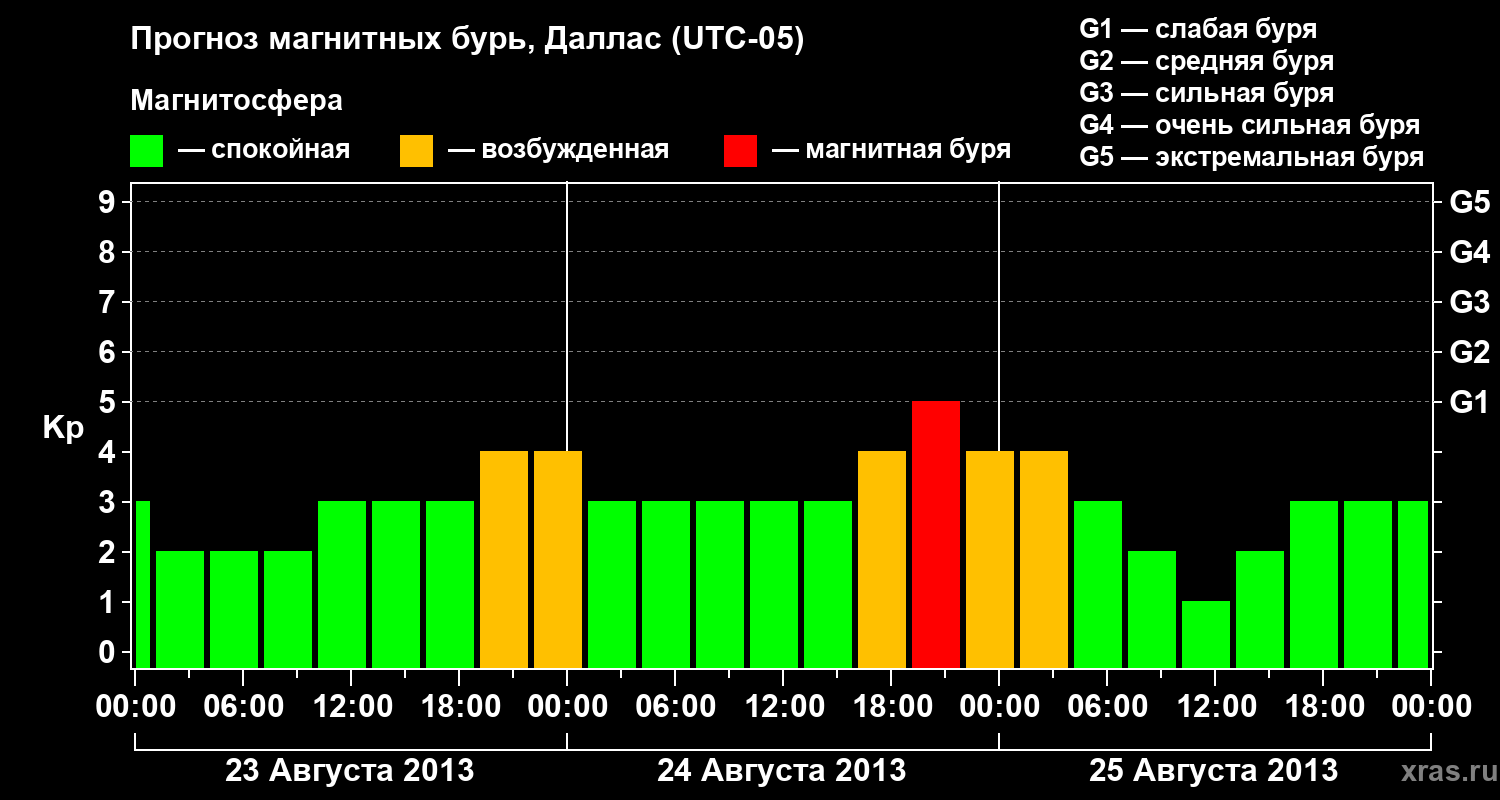Click the '— магнитная буря' legend label
Image resolution: width=1500 pixels, height=800 pixels.
coord(892,151)
